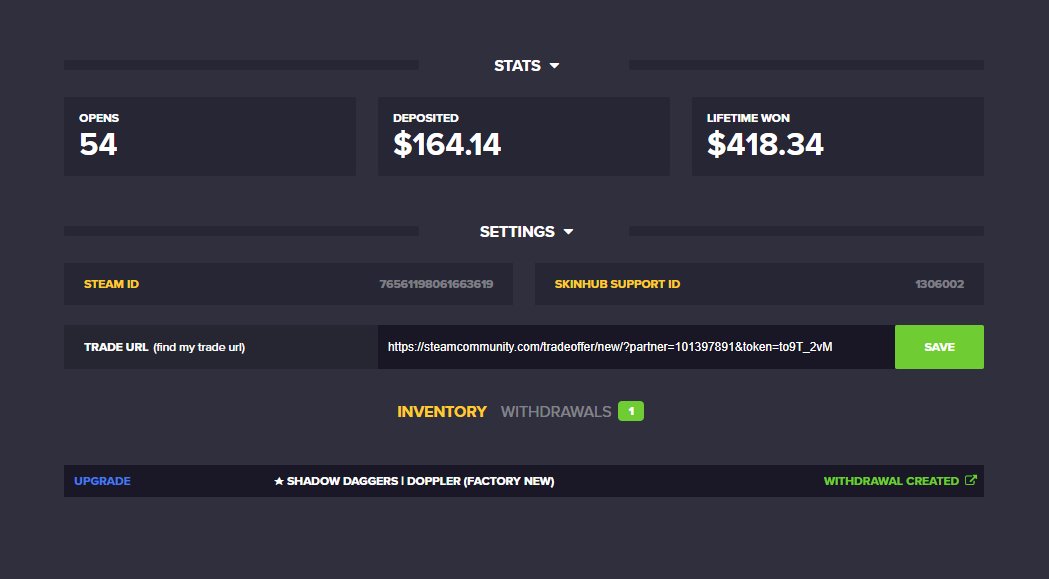Click the SKINHUB SUPPORT ID label
The height and width of the screenshot is (579, 1049).
coord(617,284)
